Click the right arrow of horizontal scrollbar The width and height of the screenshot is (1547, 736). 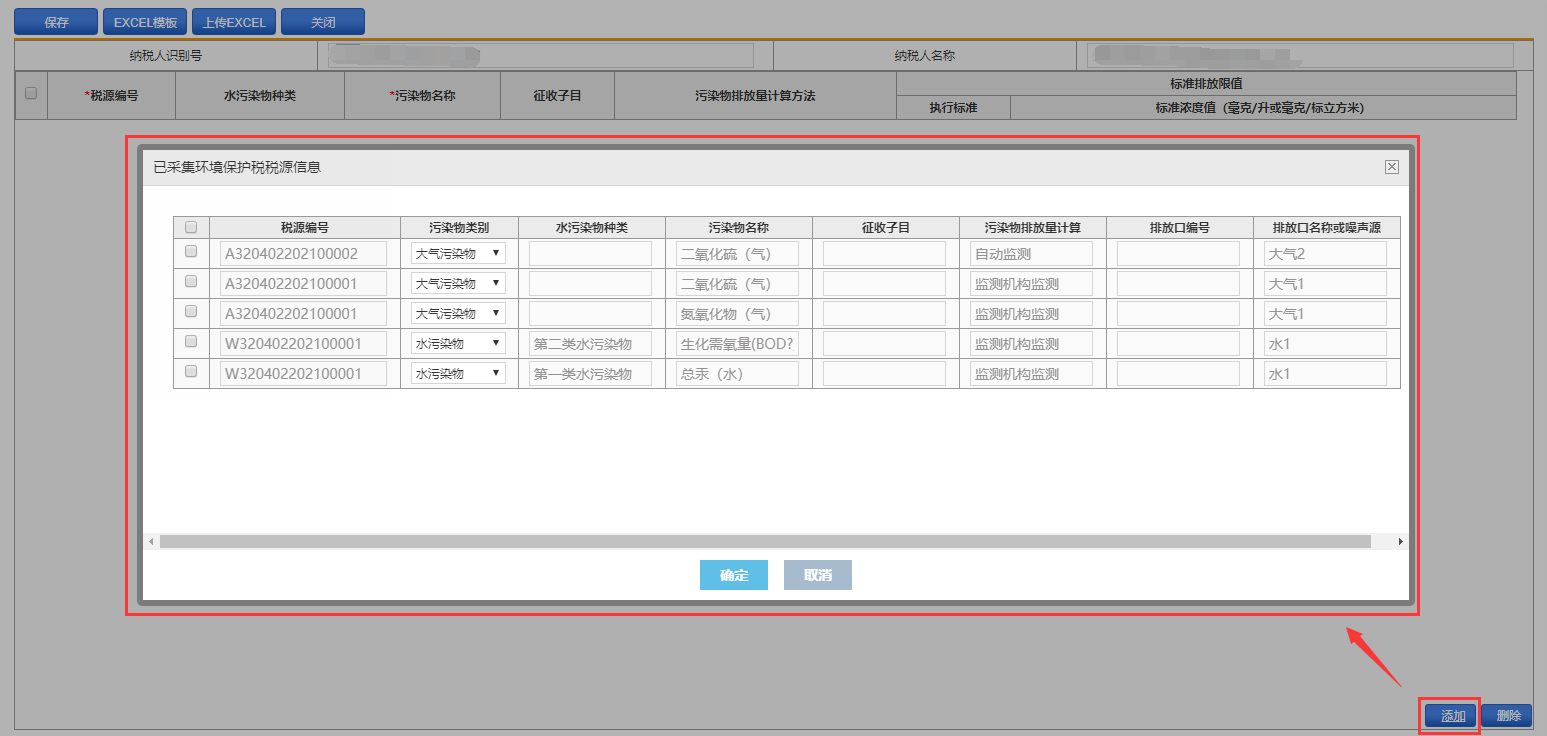(1400, 541)
